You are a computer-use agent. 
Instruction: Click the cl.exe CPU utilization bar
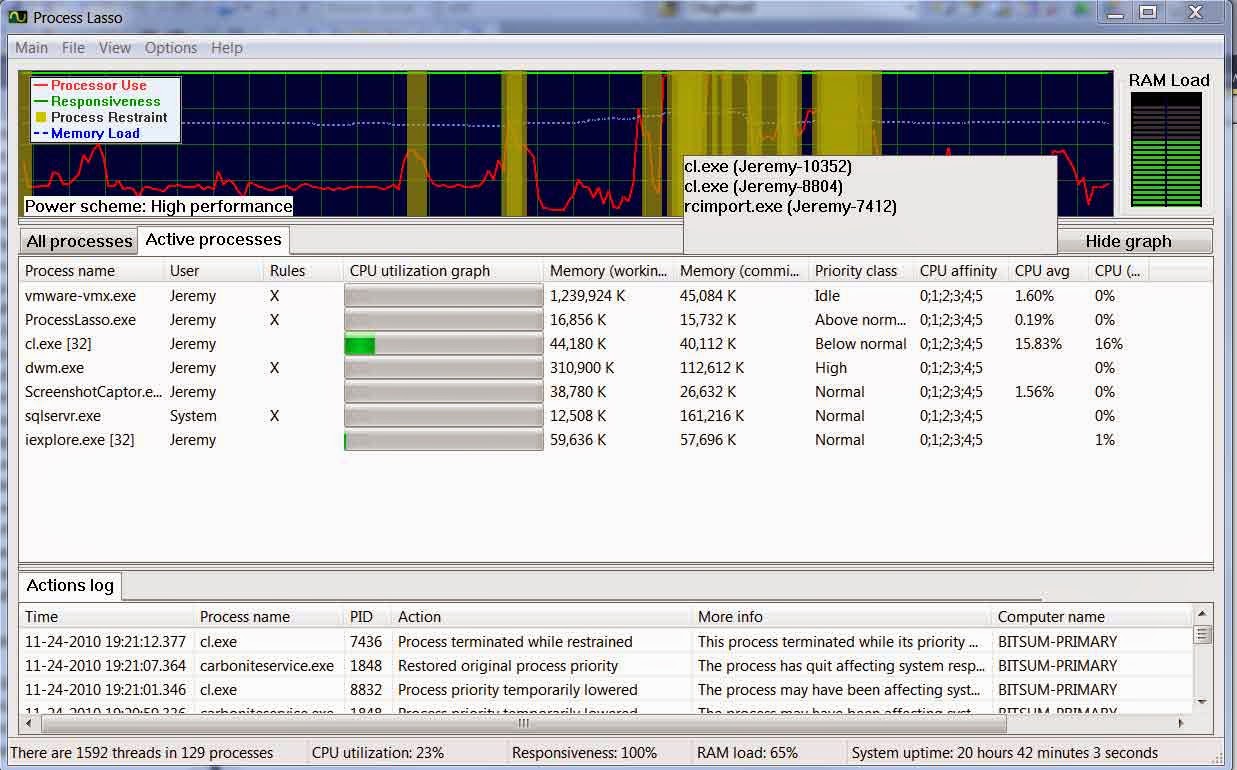(443, 345)
